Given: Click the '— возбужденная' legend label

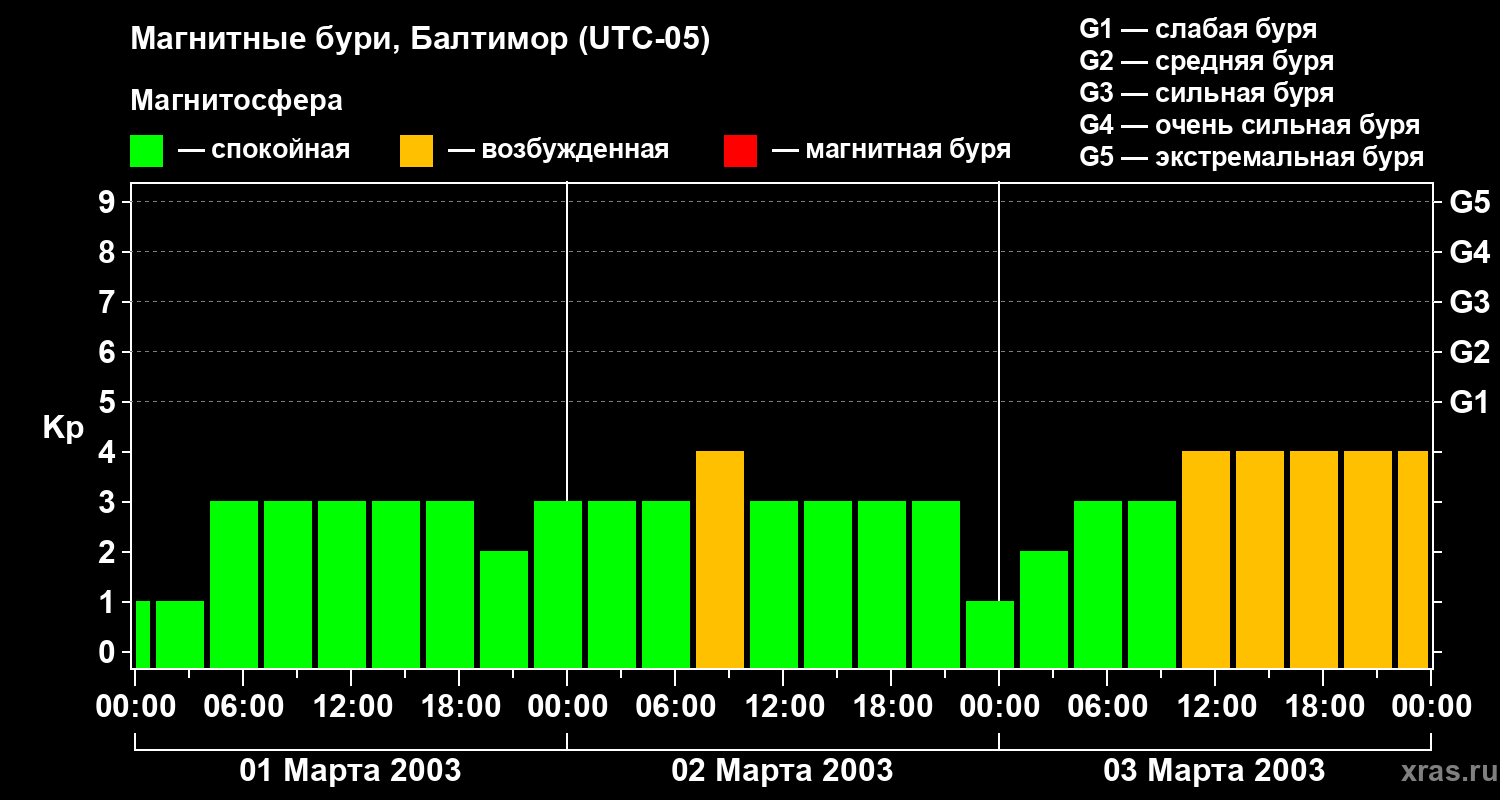Looking at the screenshot, I should pos(558,150).
